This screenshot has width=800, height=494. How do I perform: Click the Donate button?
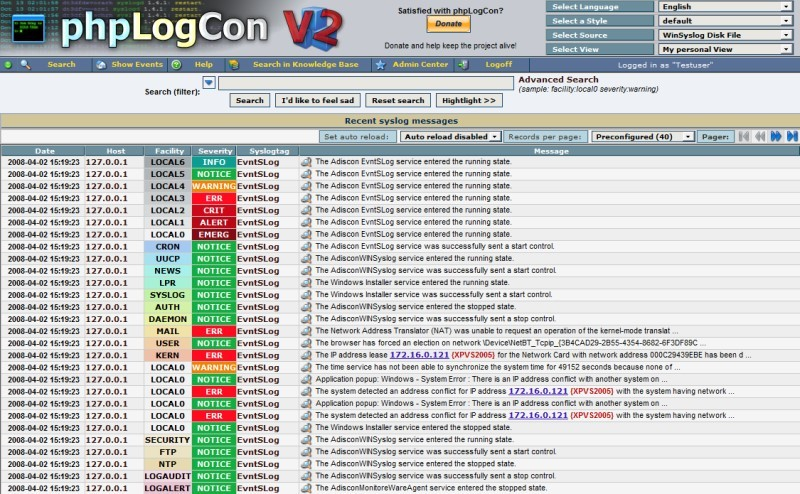(448, 24)
